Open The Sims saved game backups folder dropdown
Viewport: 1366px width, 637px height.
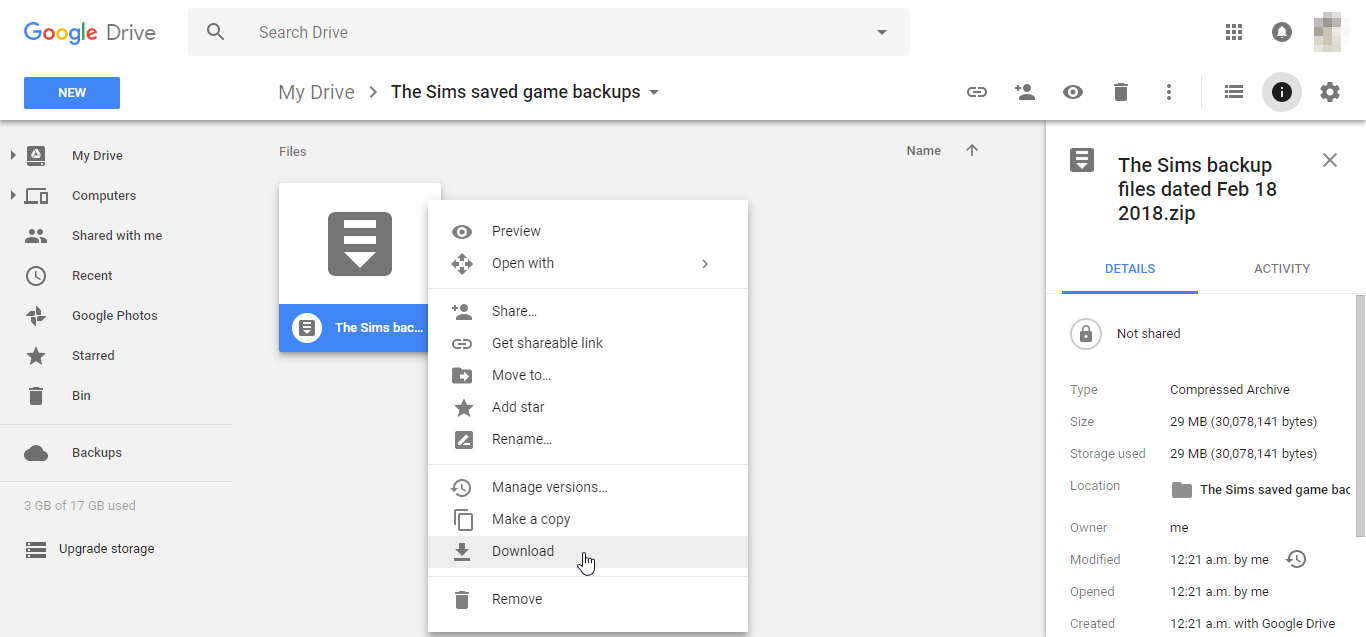[x=654, y=92]
